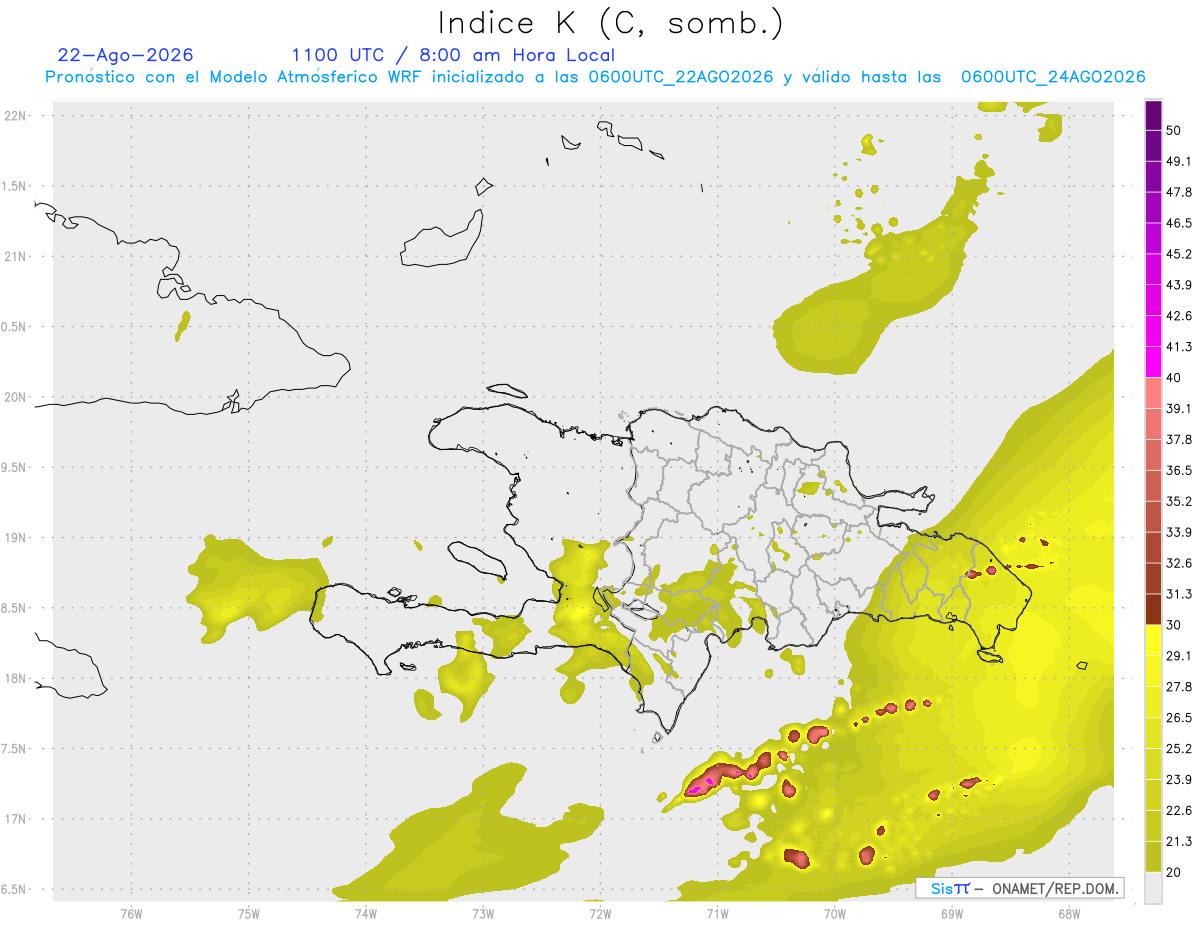The image size is (1200, 927).
Task: Click the colorbar value '46.5'
Action: click(1179, 223)
